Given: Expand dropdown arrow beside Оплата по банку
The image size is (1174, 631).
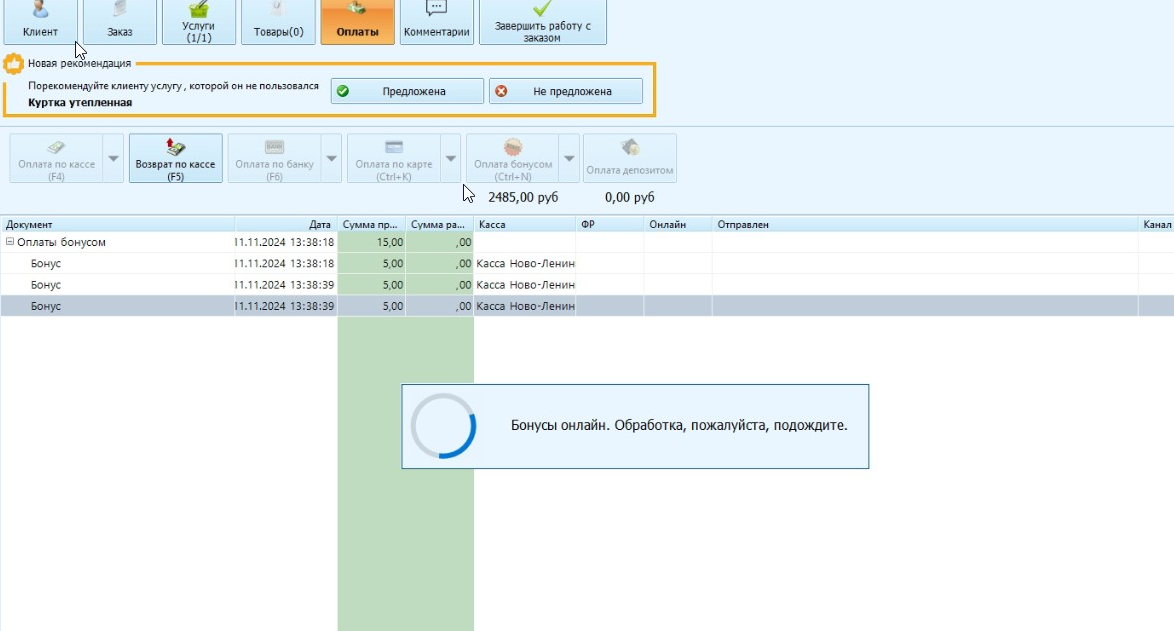Looking at the screenshot, I should (332, 158).
